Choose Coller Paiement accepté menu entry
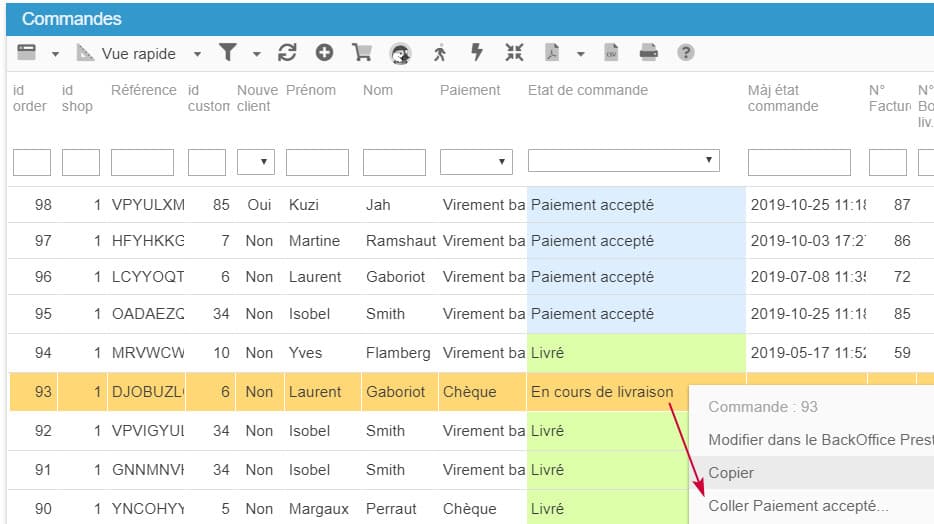This screenshot has width=934, height=524. point(798,506)
